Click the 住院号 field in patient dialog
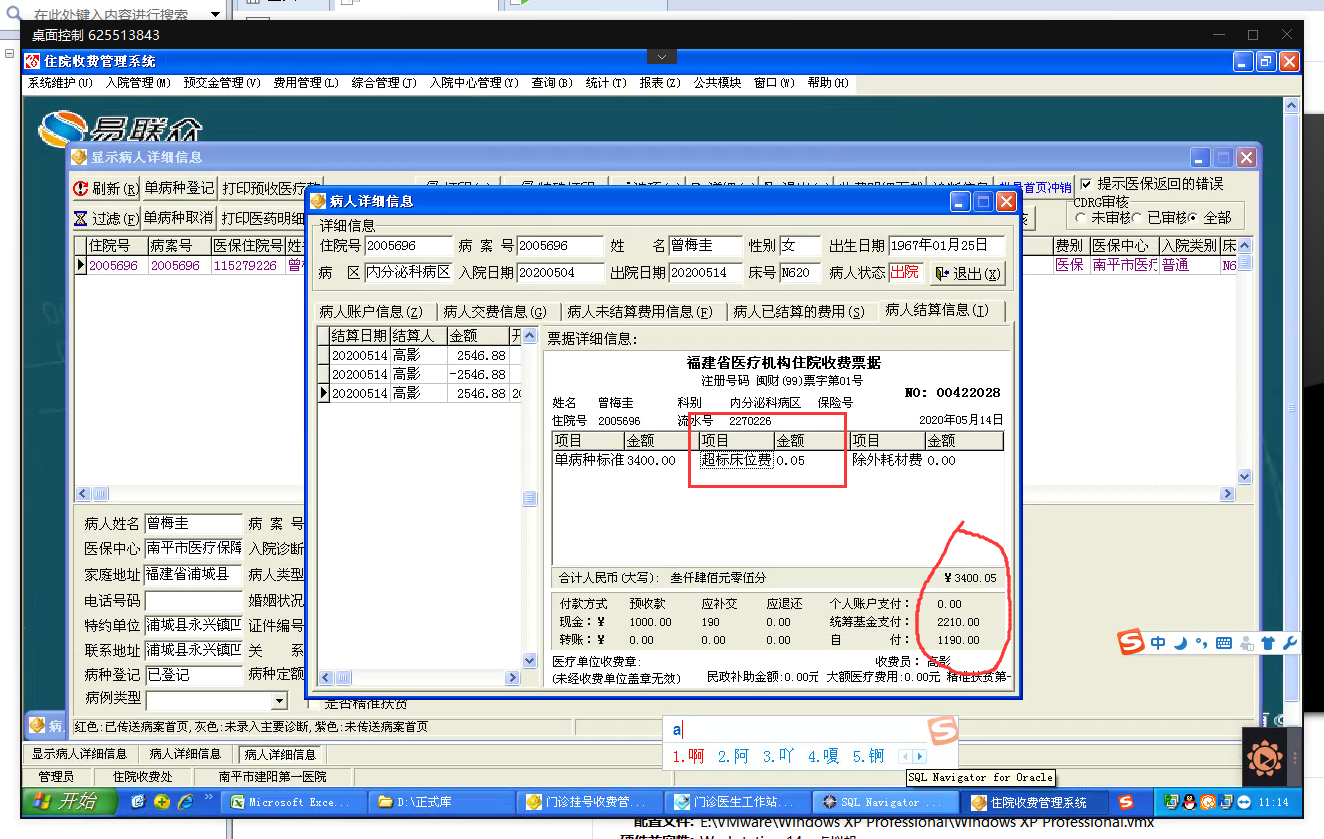This screenshot has width=1324, height=839. pyautogui.click(x=409, y=245)
